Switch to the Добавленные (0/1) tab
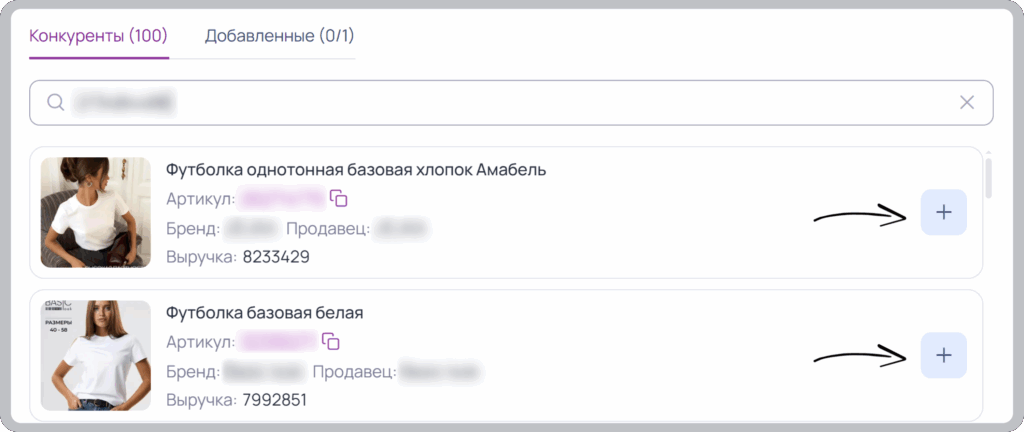 (x=280, y=35)
